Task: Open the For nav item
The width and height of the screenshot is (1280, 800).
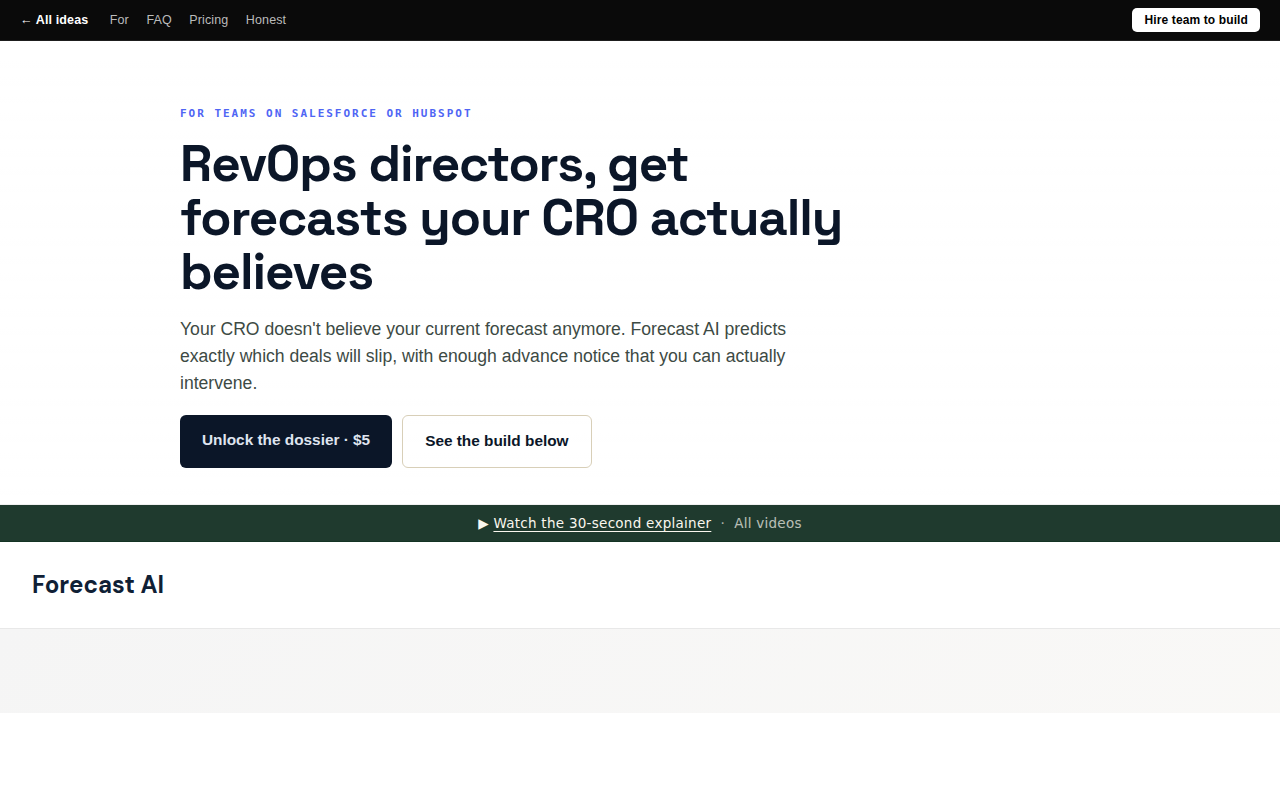Action: click(x=119, y=20)
